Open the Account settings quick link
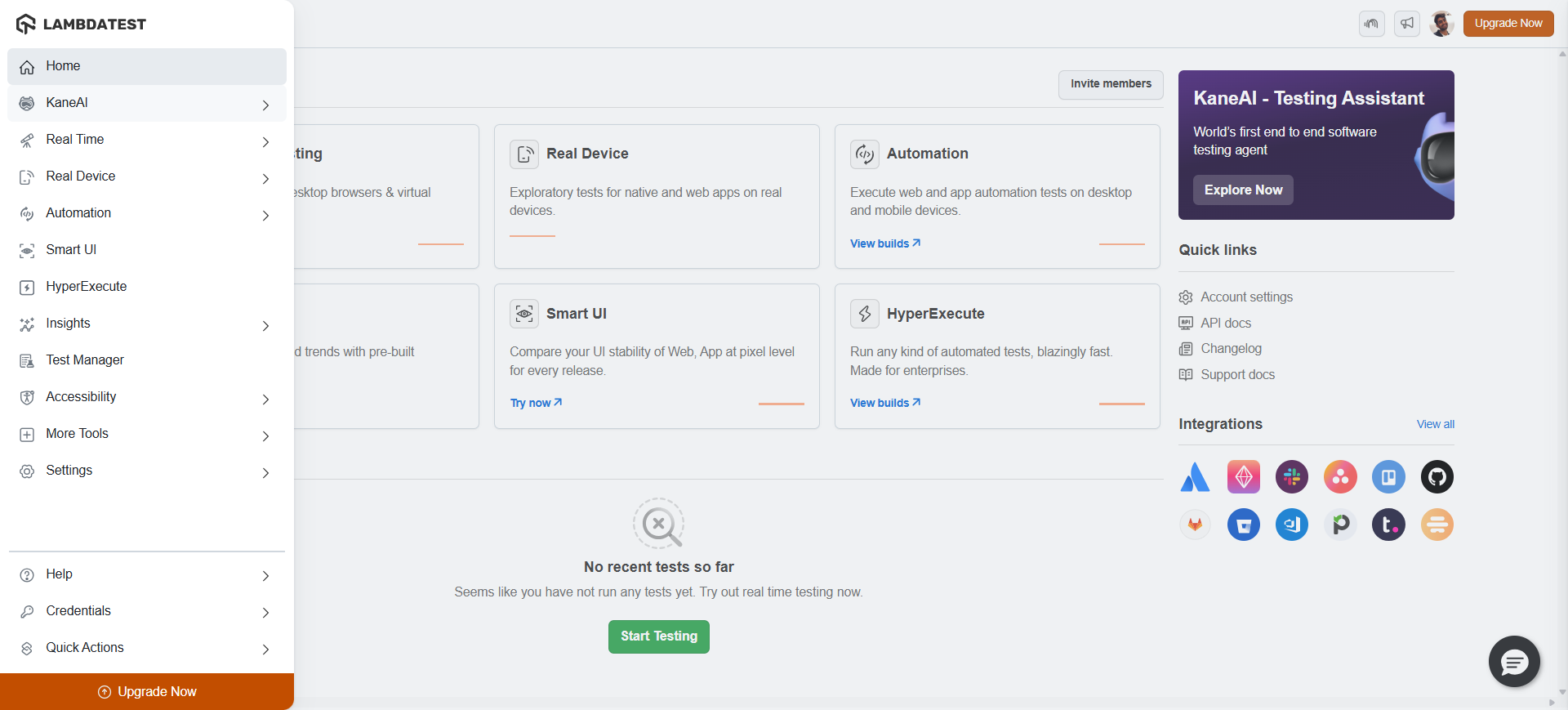 [x=1246, y=297]
